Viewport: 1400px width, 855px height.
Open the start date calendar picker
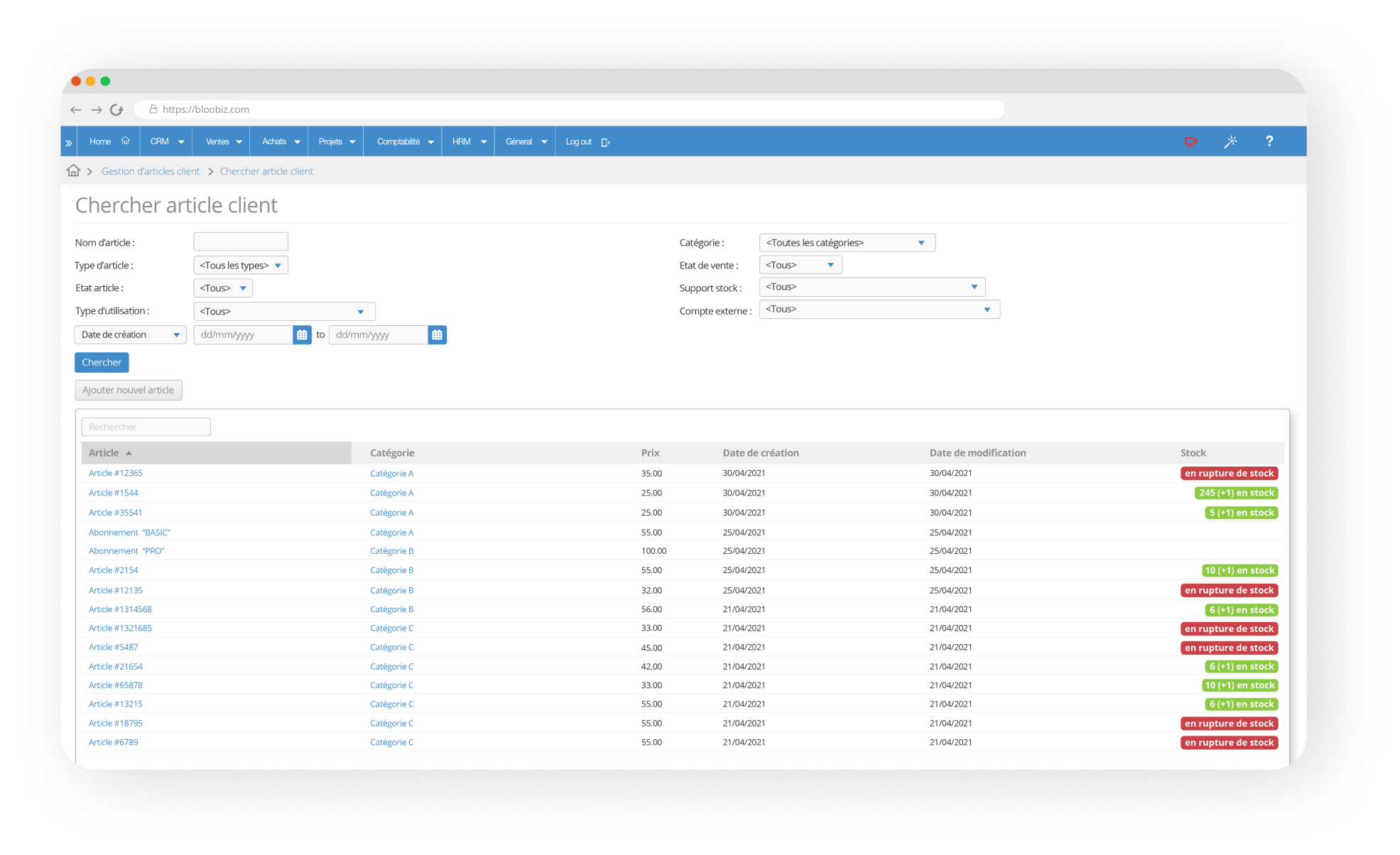[x=302, y=335]
